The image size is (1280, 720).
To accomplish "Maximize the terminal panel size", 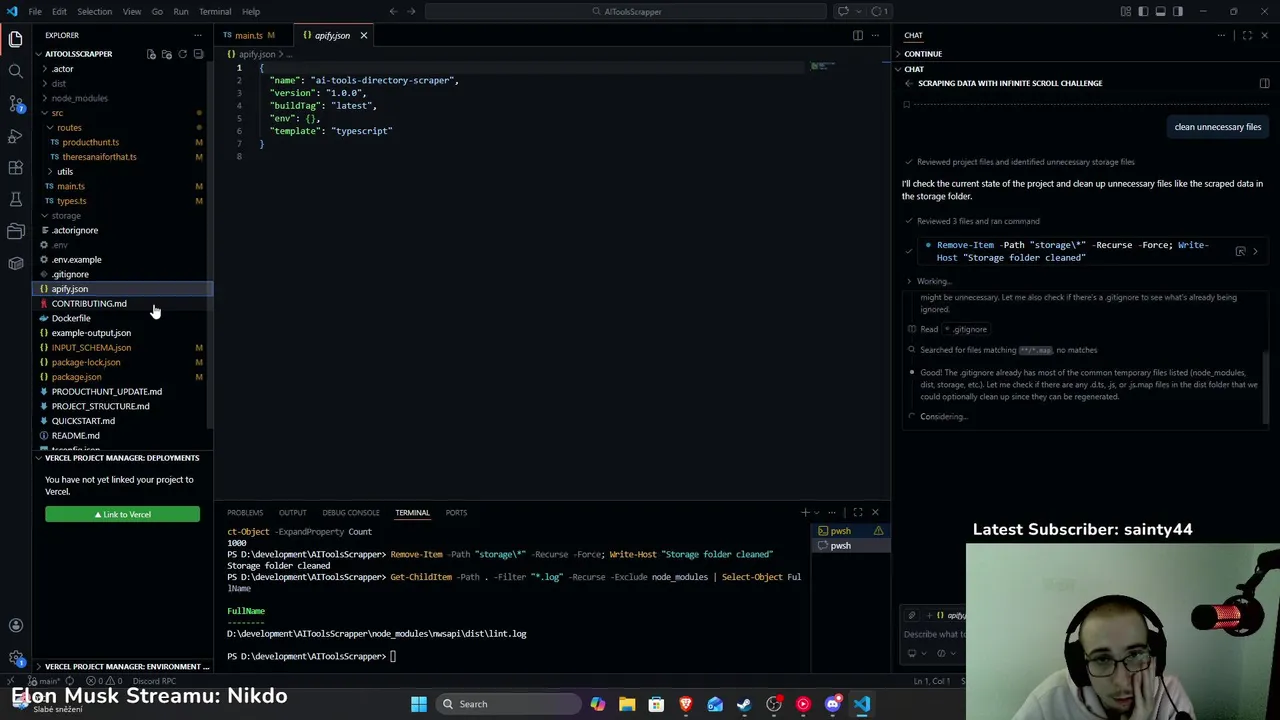I will tap(857, 512).
